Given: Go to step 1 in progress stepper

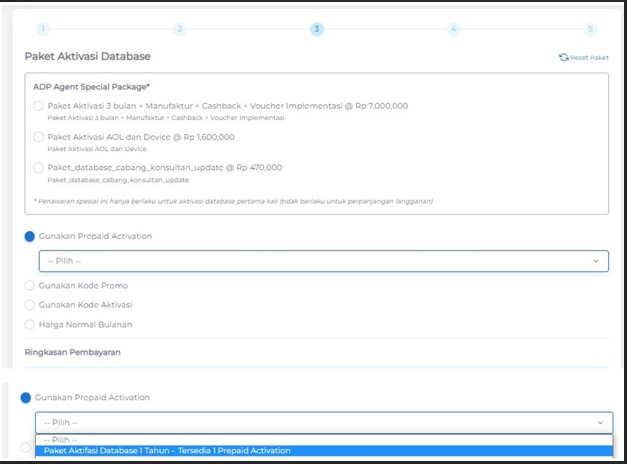Looking at the screenshot, I should [43, 29].
